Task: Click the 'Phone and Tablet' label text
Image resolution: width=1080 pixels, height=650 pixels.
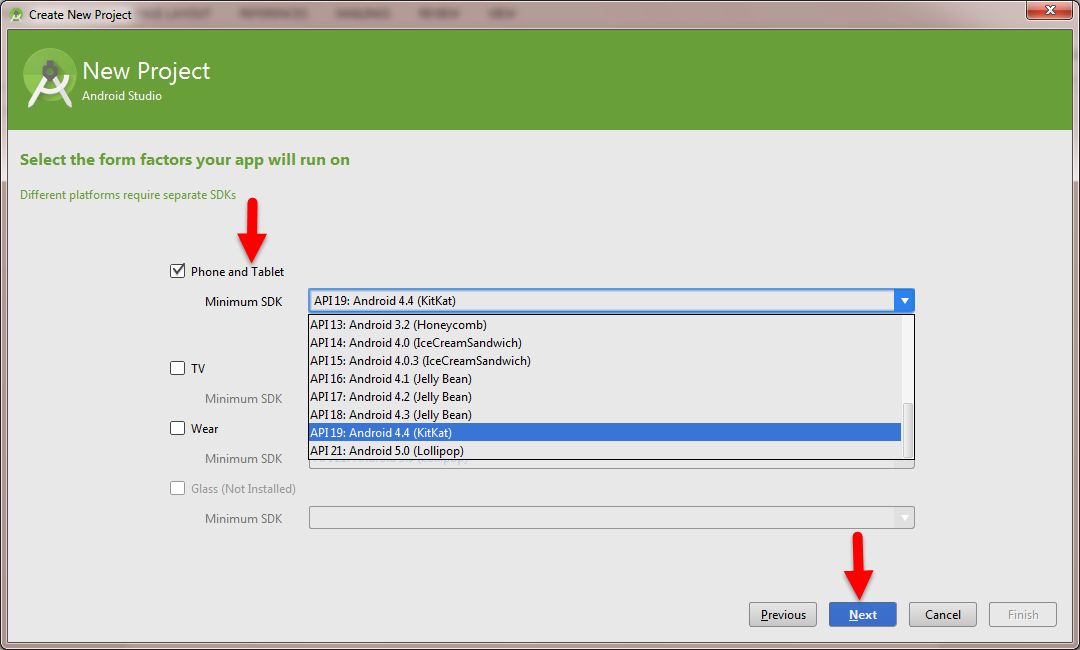Action: tap(238, 272)
